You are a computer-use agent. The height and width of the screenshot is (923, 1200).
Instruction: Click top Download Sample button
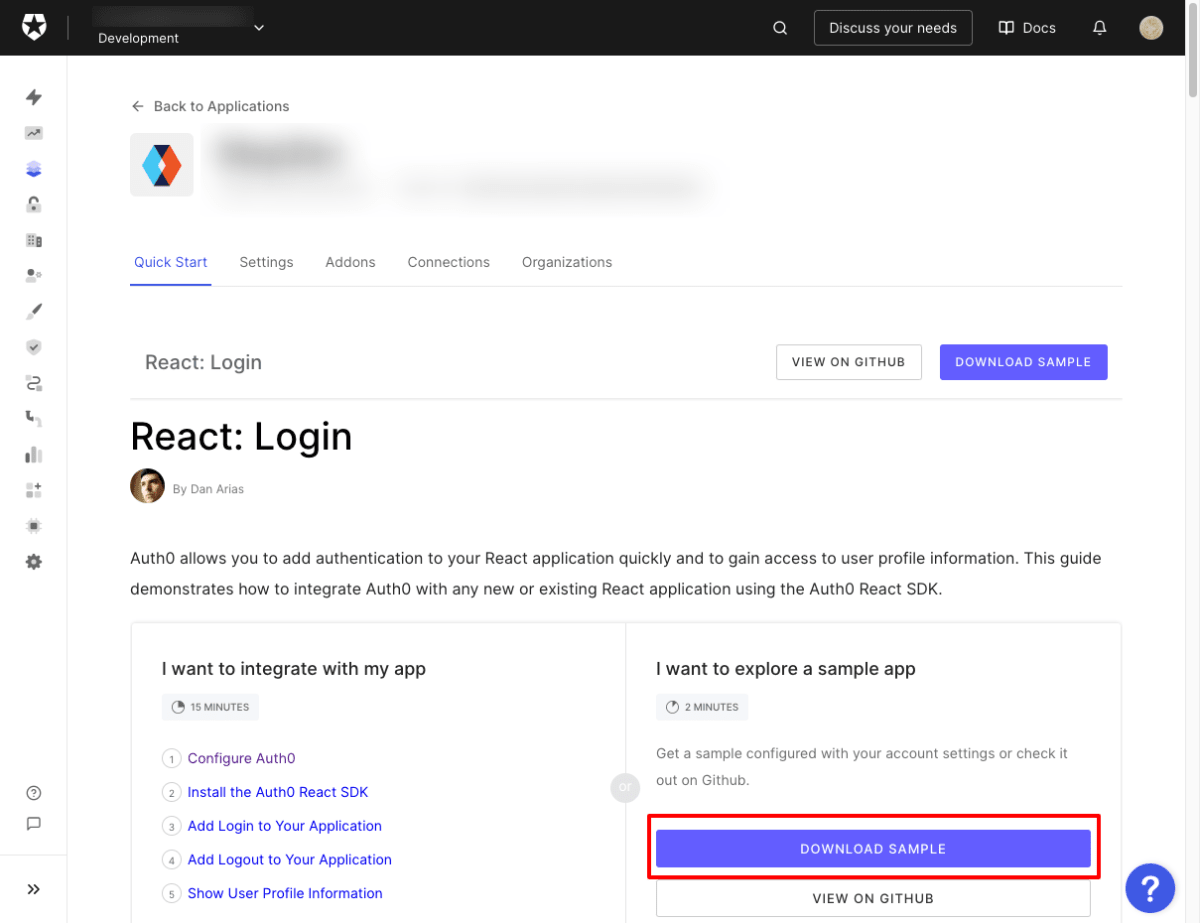(x=1023, y=362)
